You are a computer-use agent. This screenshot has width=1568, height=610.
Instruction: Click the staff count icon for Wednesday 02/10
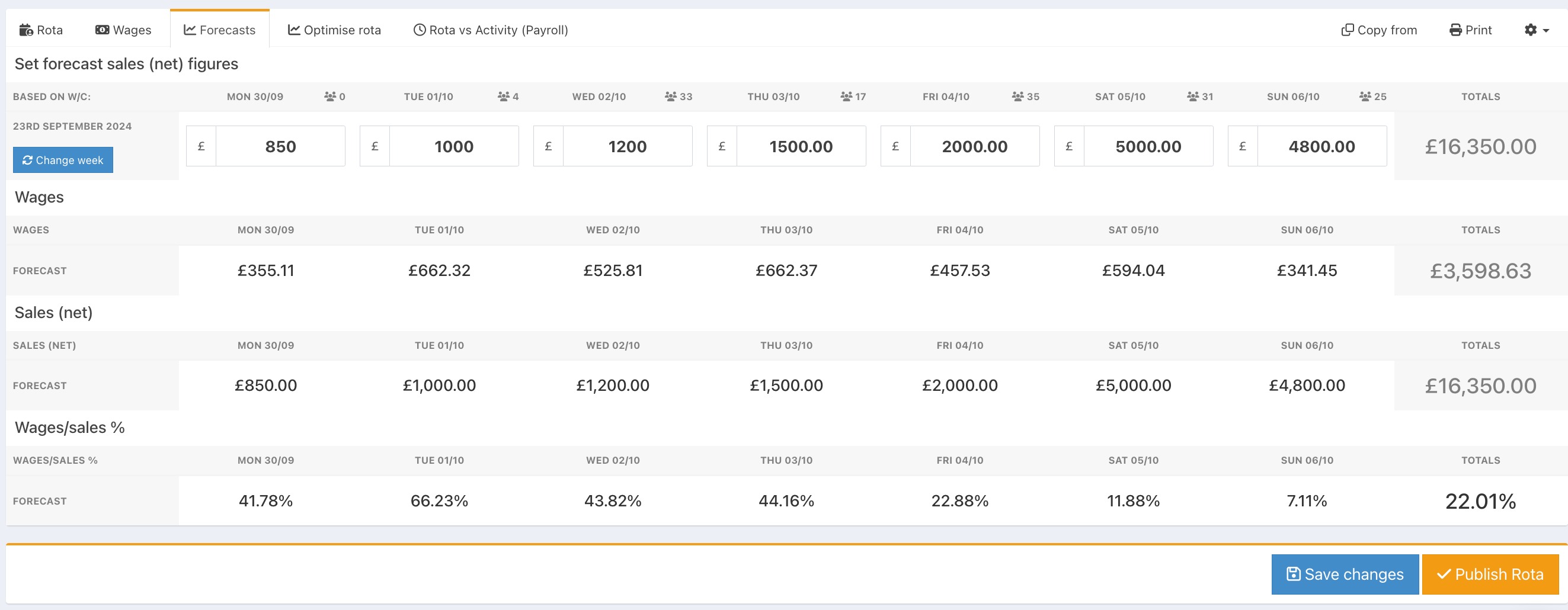pyautogui.click(x=671, y=97)
